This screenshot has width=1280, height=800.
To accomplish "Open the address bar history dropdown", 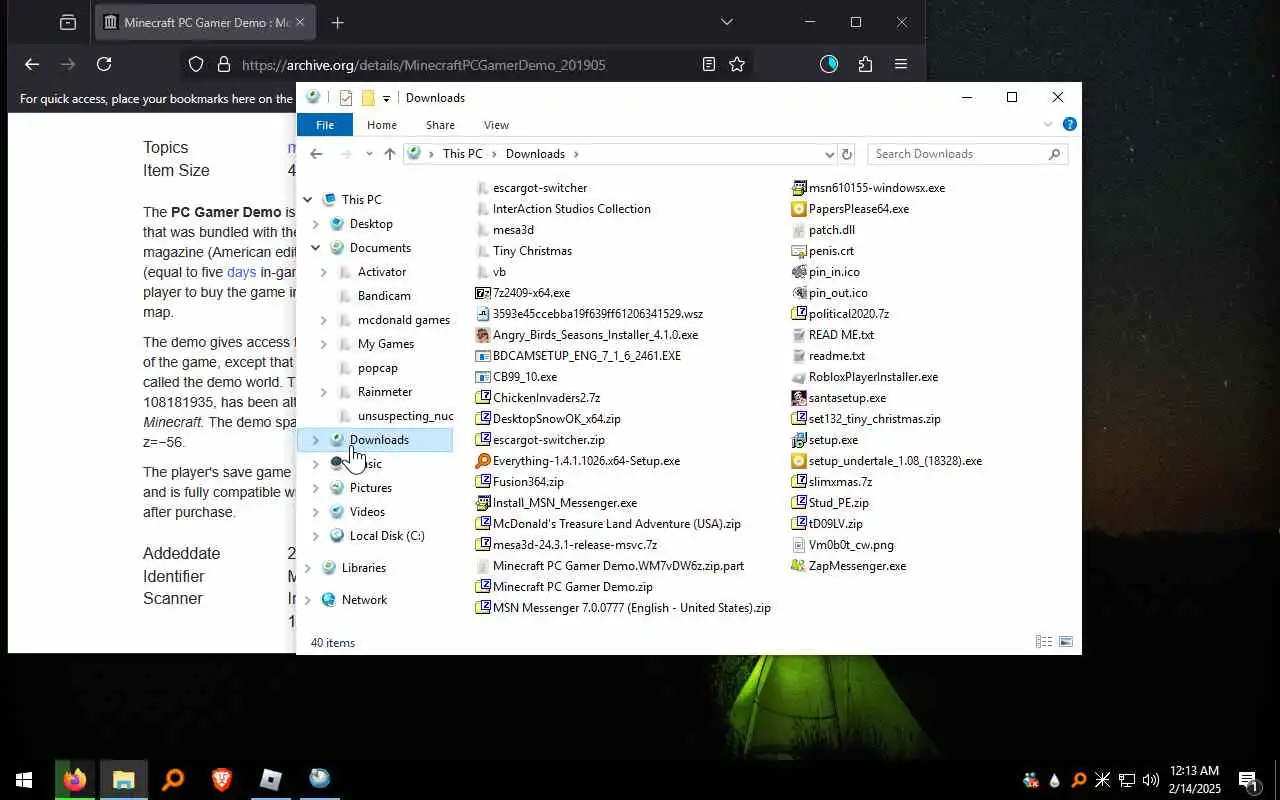I will pyautogui.click(x=829, y=154).
